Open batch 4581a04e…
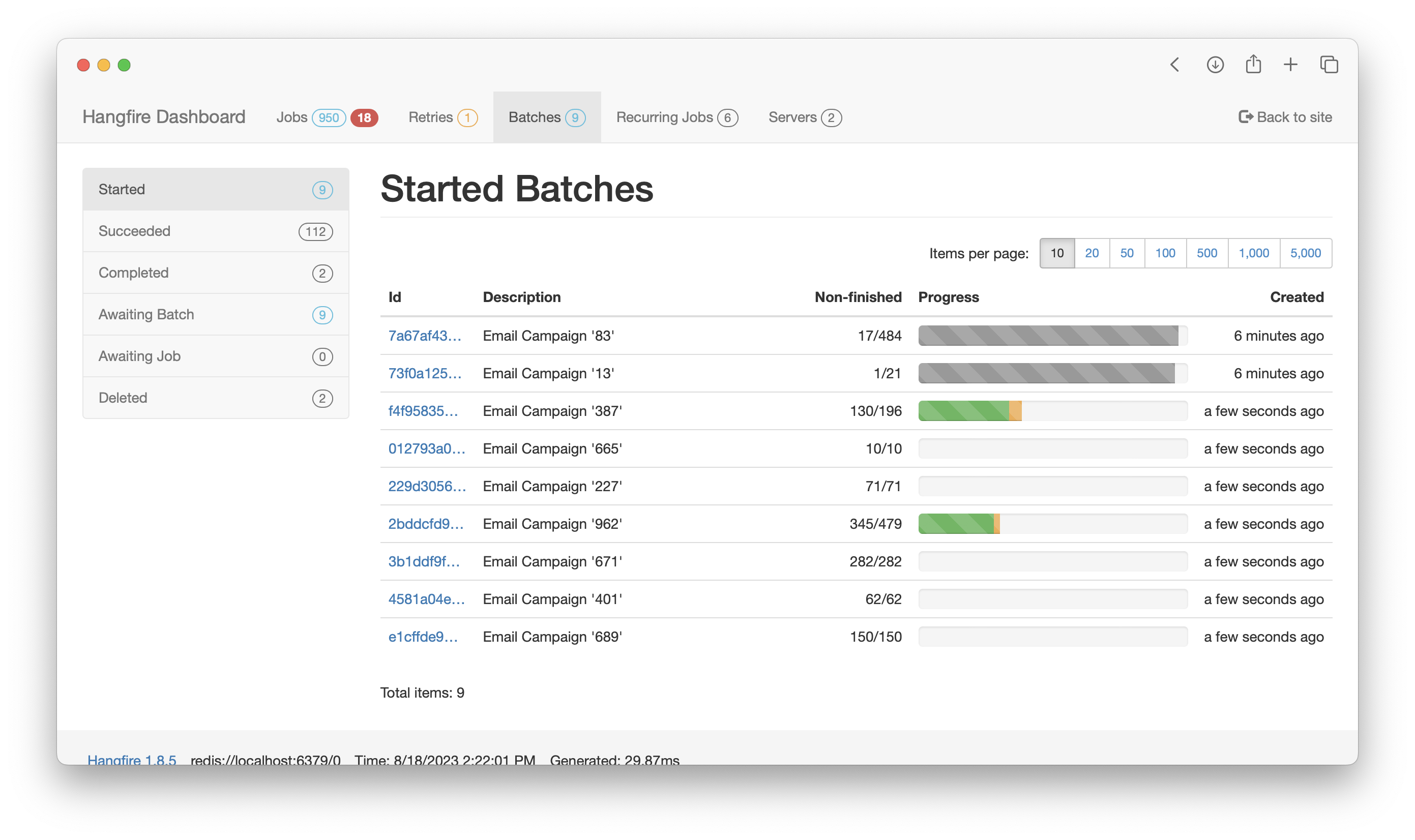This screenshot has width=1415, height=840. (x=426, y=599)
